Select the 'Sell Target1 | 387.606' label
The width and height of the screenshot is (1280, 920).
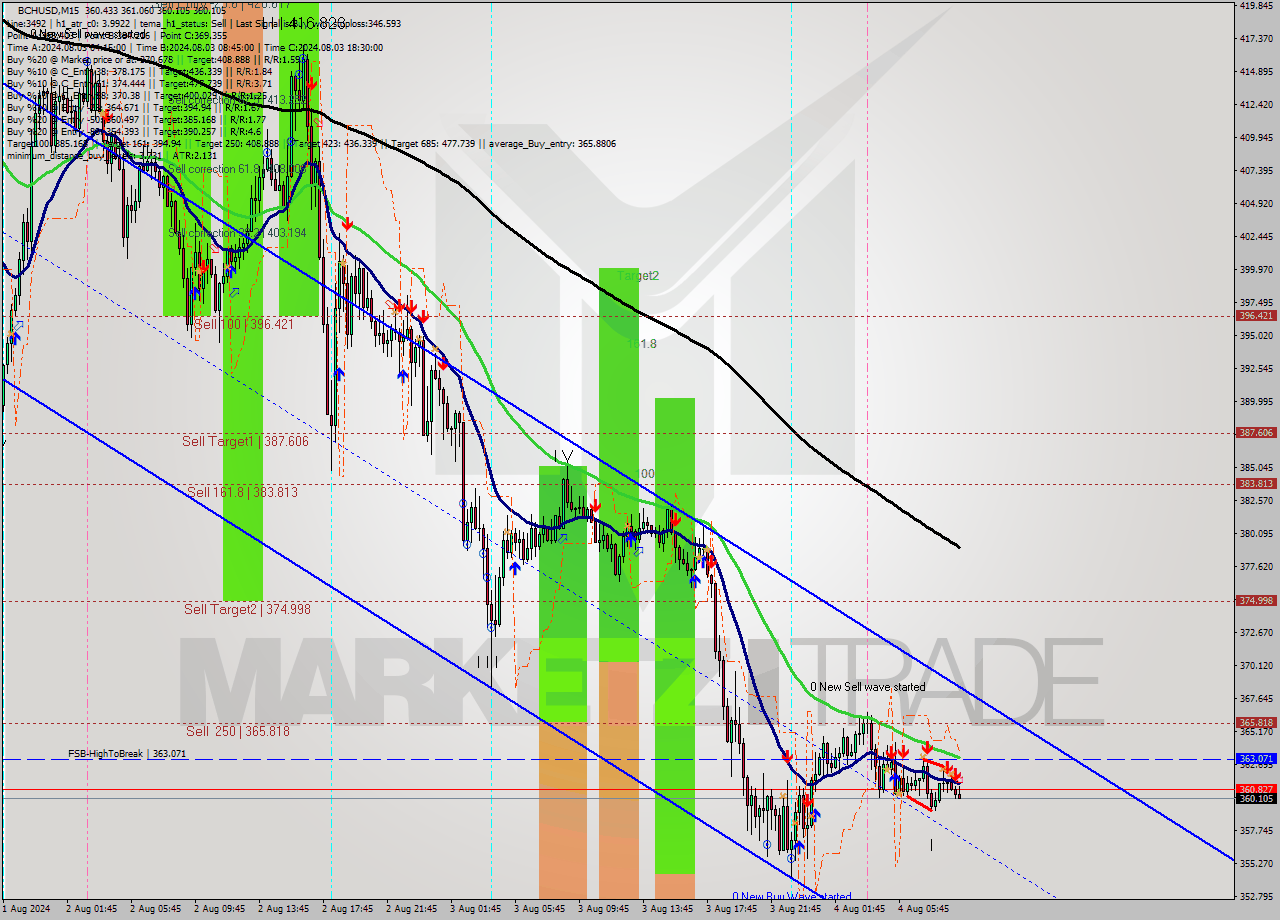tap(245, 441)
